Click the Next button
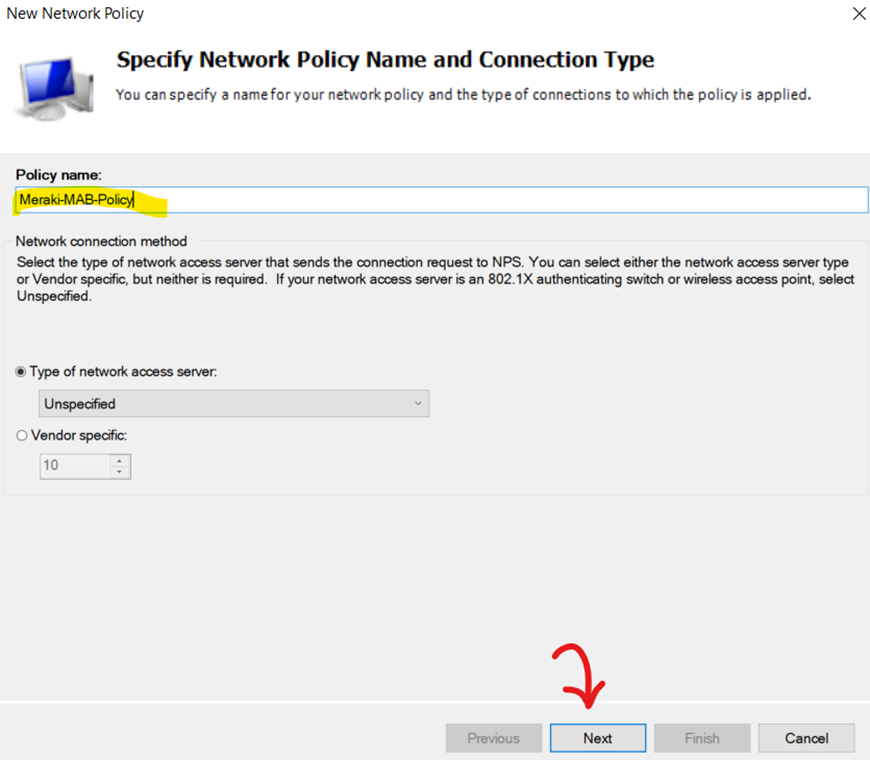Viewport: 870px width, 760px height. coord(598,738)
